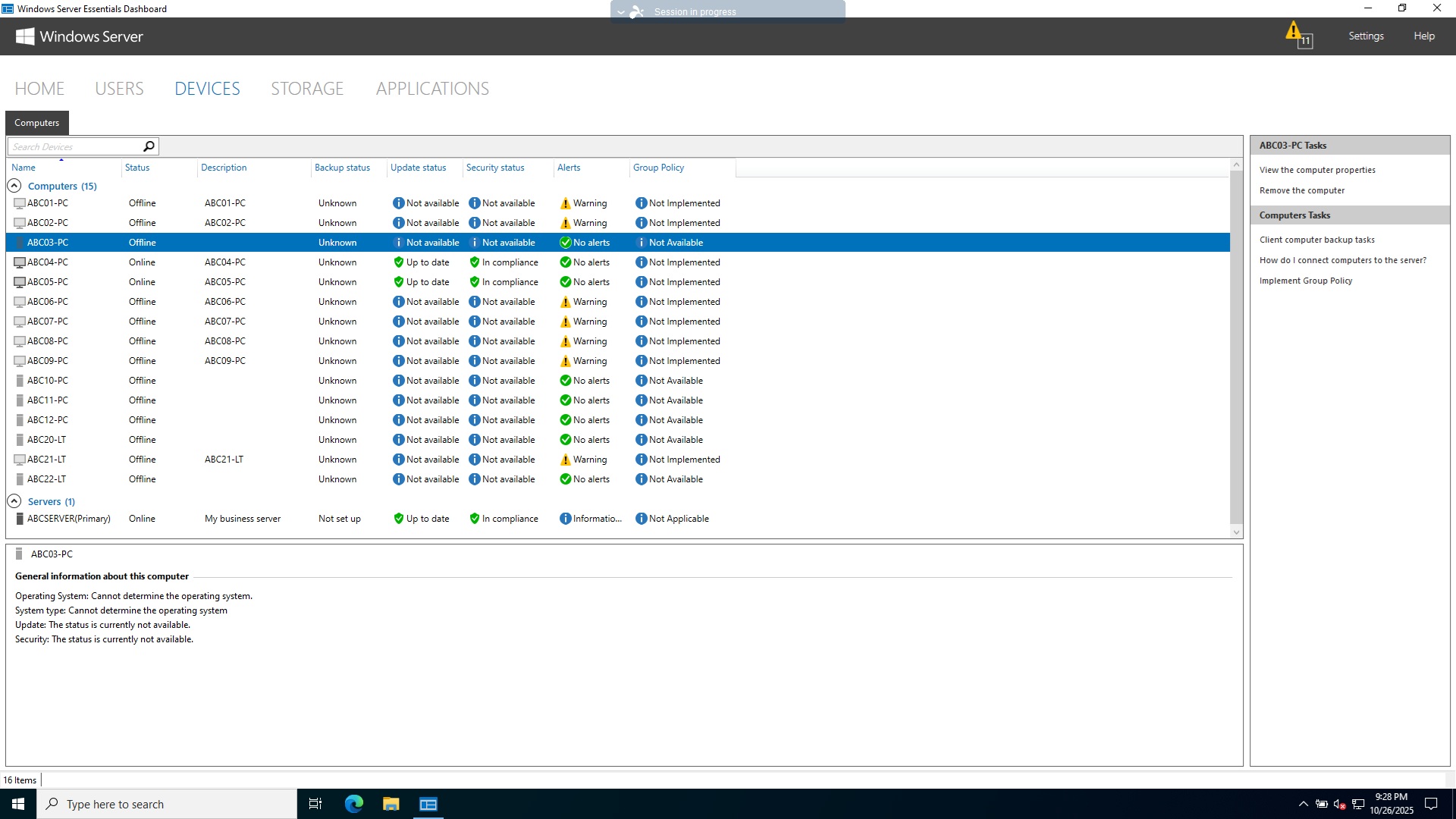The width and height of the screenshot is (1456, 819).
Task: Click the taskbar Type here to search box
Action: pyautogui.click(x=167, y=804)
